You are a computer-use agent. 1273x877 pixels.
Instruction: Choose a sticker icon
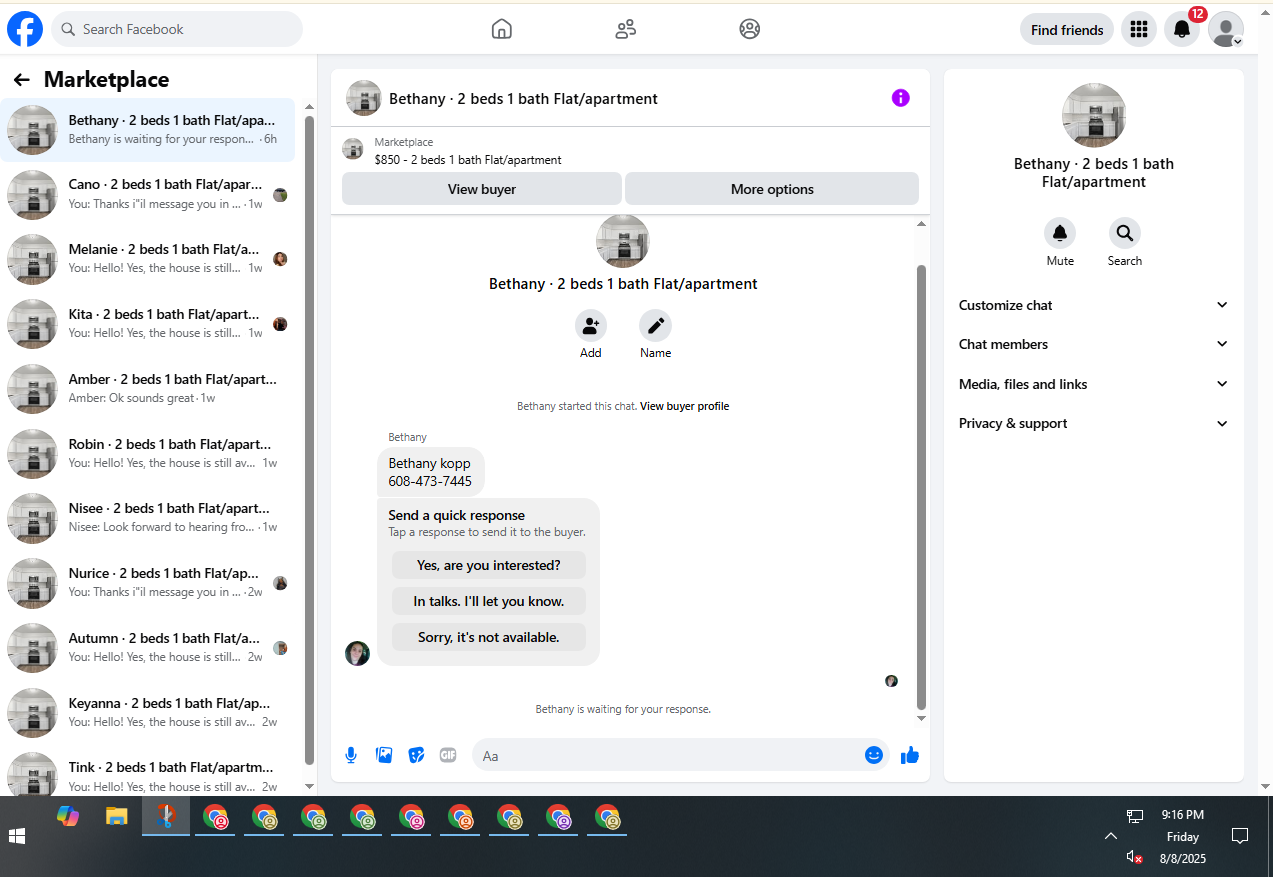pos(416,755)
